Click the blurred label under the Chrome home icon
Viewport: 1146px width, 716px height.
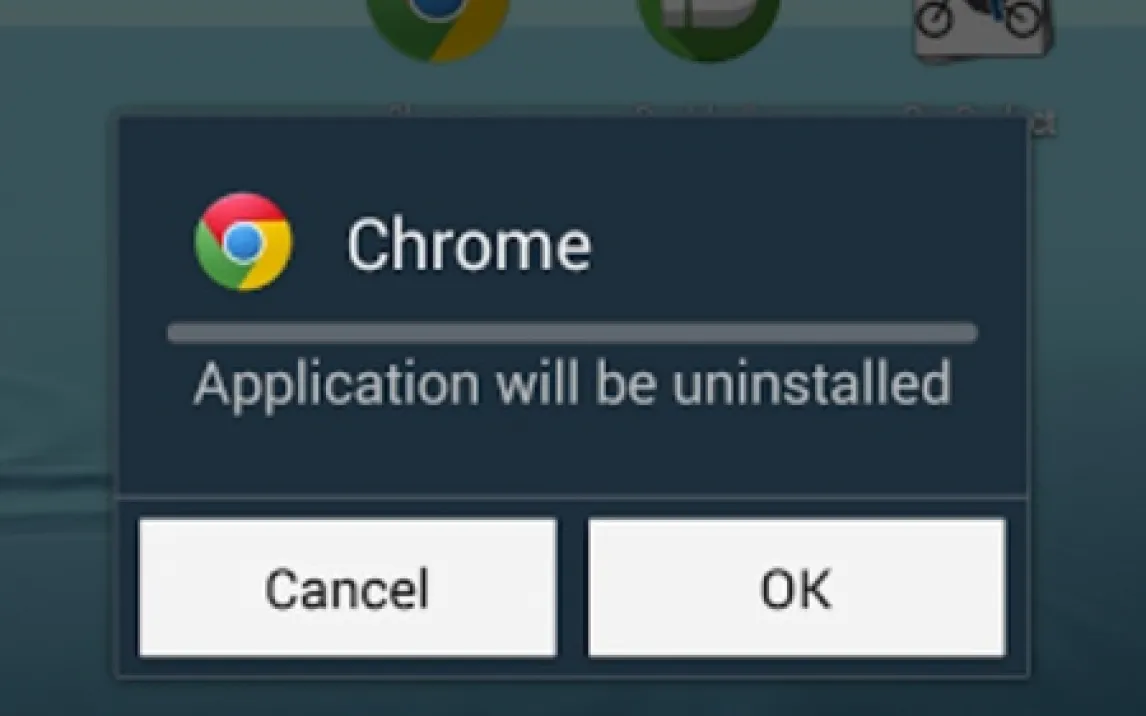[x=439, y=111]
